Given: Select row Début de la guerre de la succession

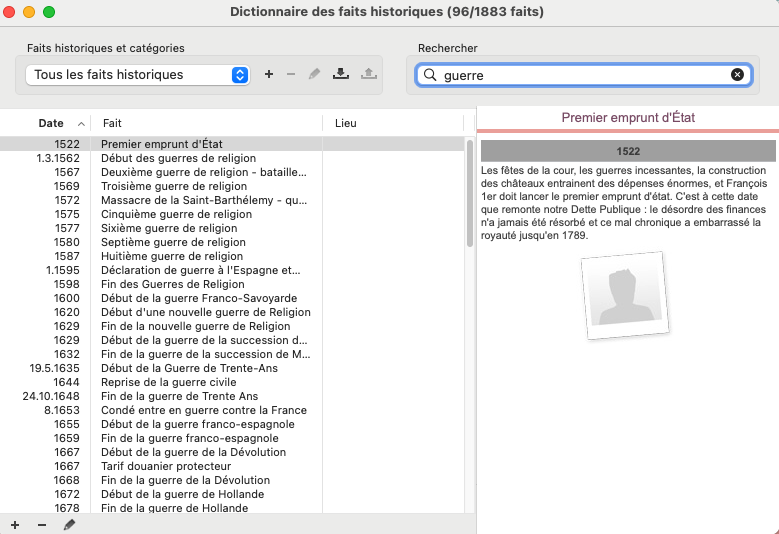Looking at the screenshot, I should click(x=232, y=340).
